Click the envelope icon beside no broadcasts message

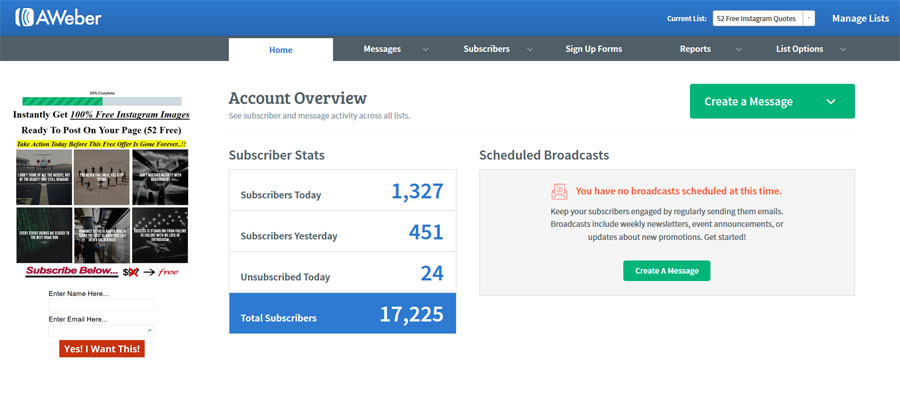(559, 191)
